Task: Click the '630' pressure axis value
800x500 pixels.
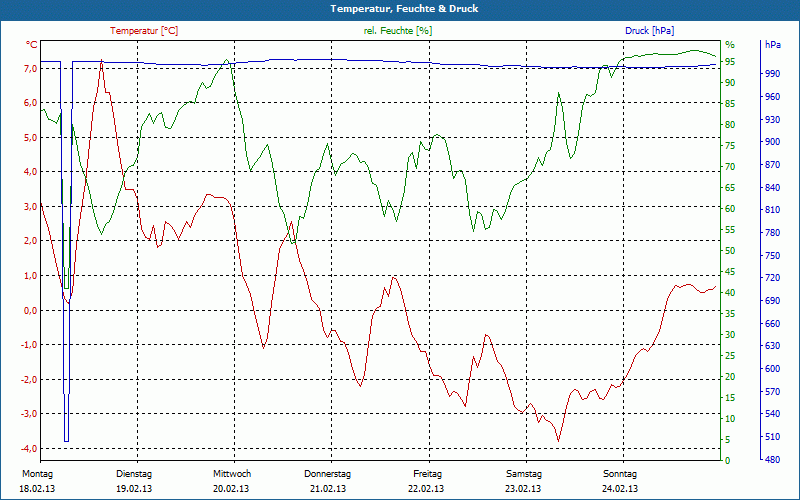Action: coord(772,345)
